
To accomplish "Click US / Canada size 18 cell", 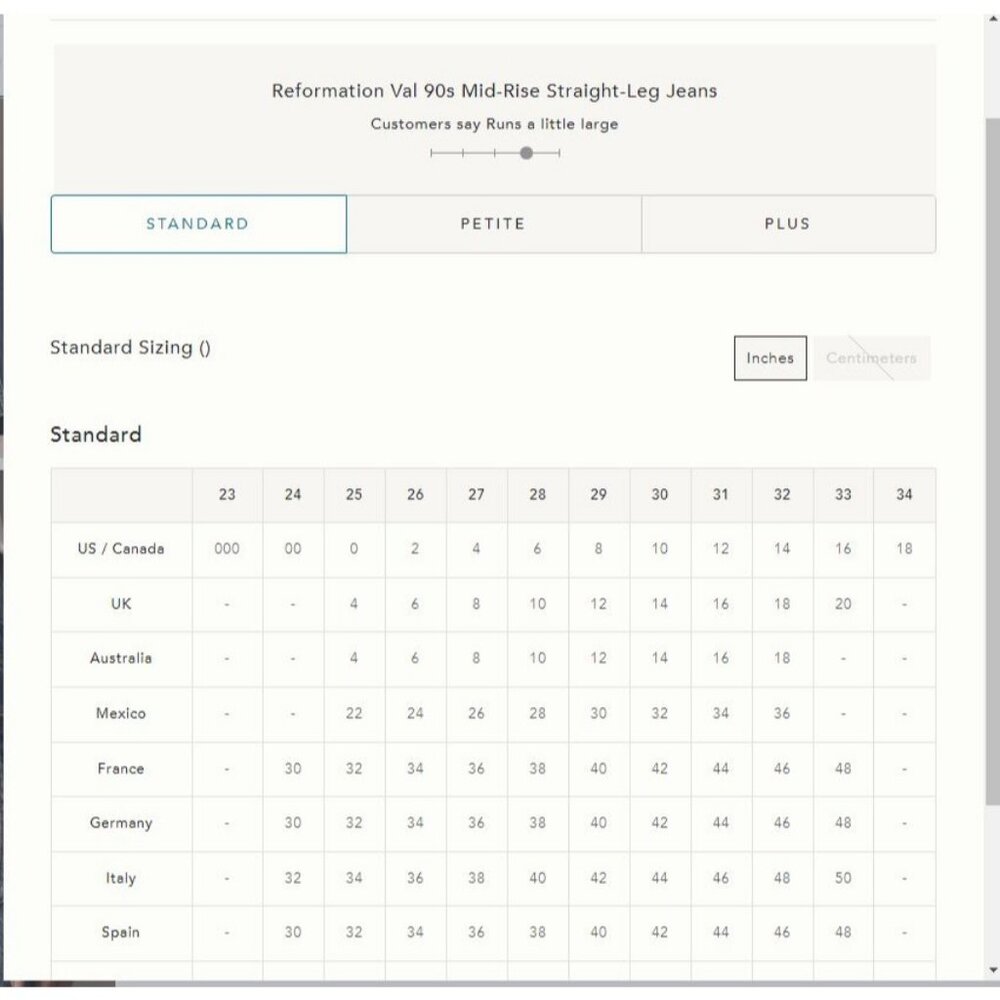I will 904,549.
